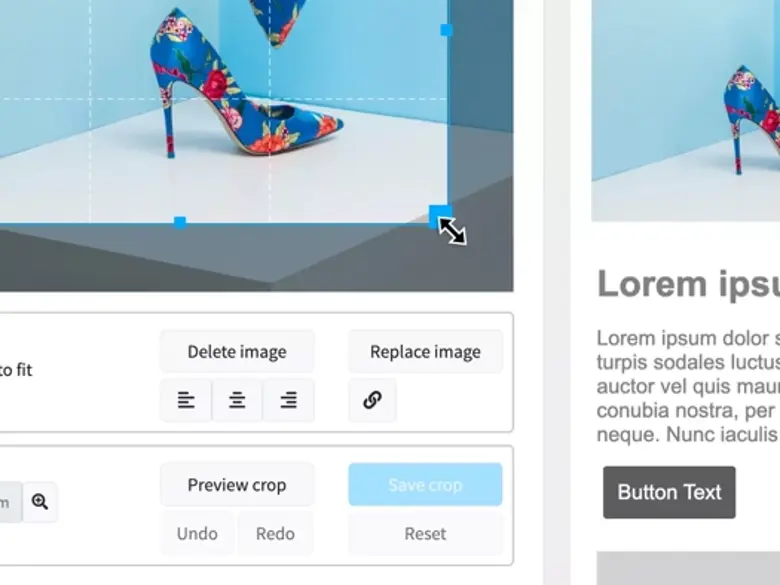This screenshot has width=780, height=585.
Task: Click the Redo button
Action: click(x=275, y=534)
